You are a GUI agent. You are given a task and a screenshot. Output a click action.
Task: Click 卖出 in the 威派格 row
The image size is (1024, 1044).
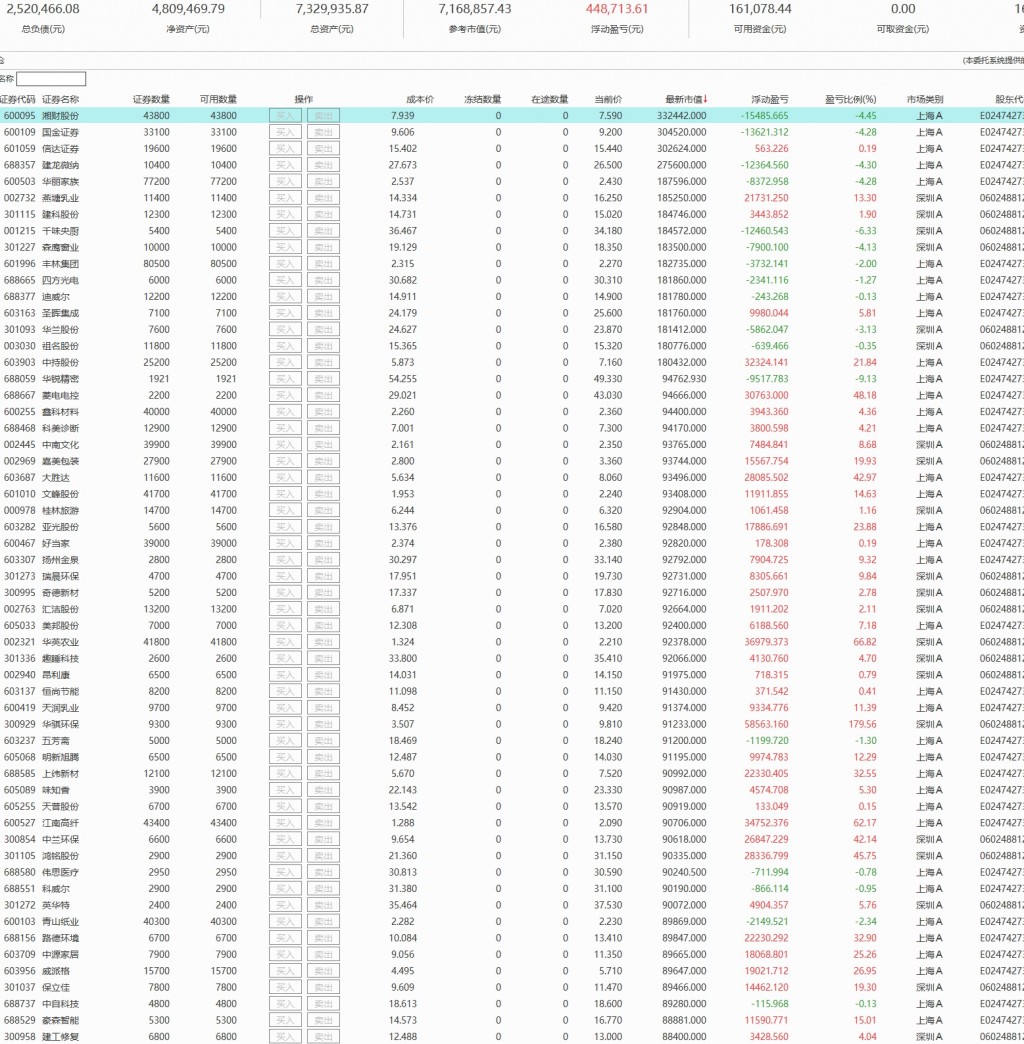(x=324, y=971)
